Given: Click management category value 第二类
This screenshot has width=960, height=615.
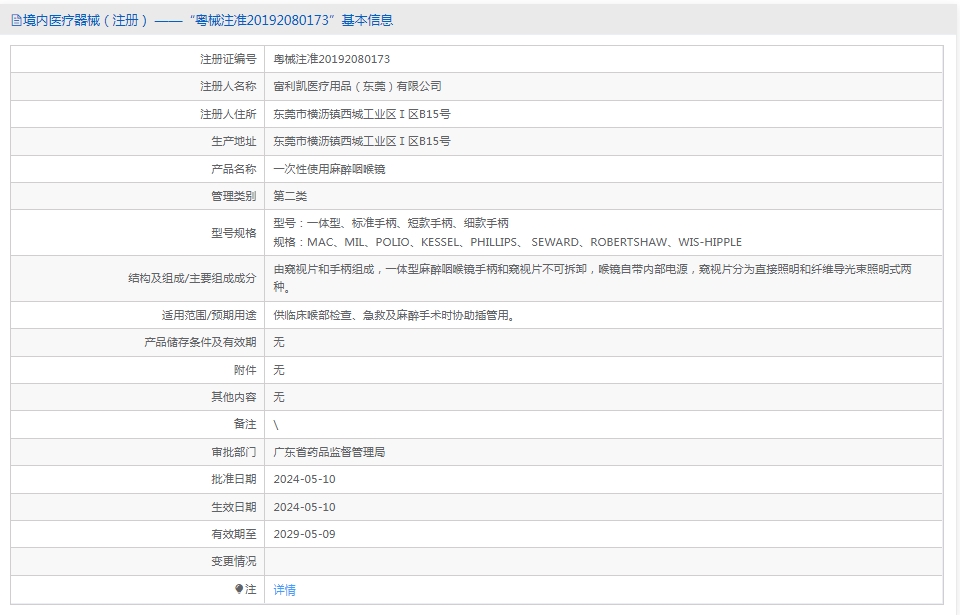Looking at the screenshot, I should (290, 196).
